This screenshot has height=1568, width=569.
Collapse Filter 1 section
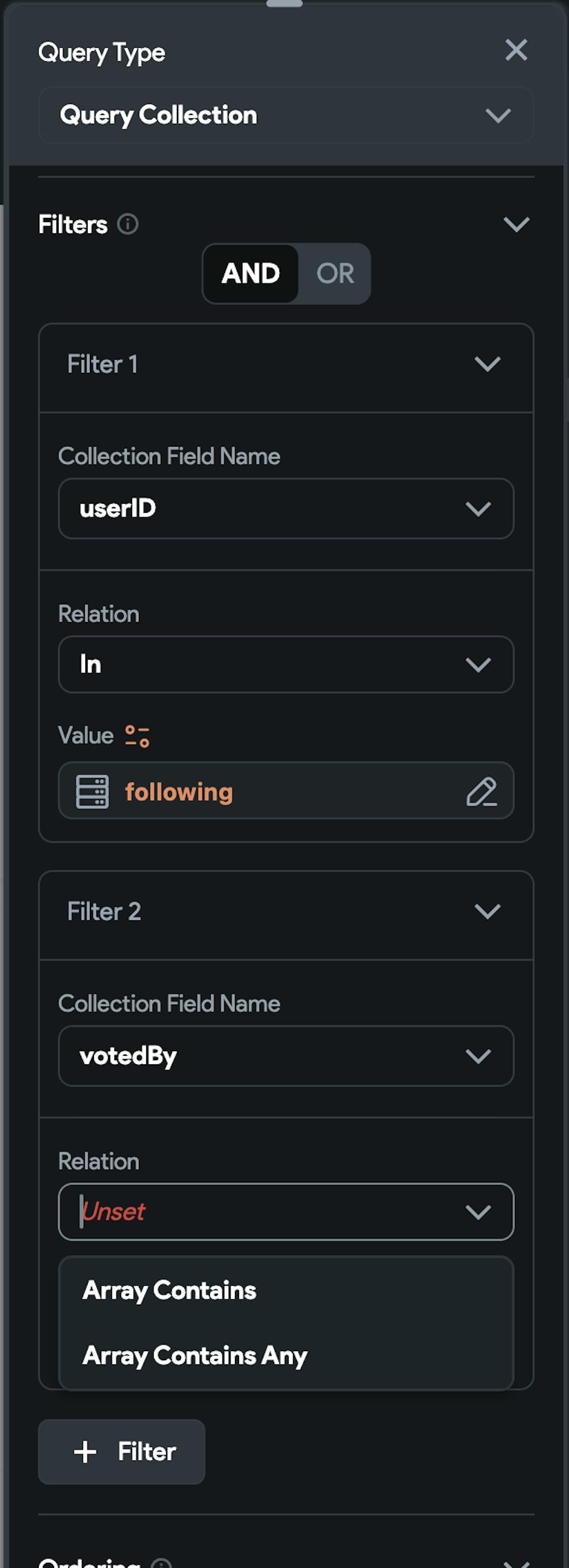488,364
